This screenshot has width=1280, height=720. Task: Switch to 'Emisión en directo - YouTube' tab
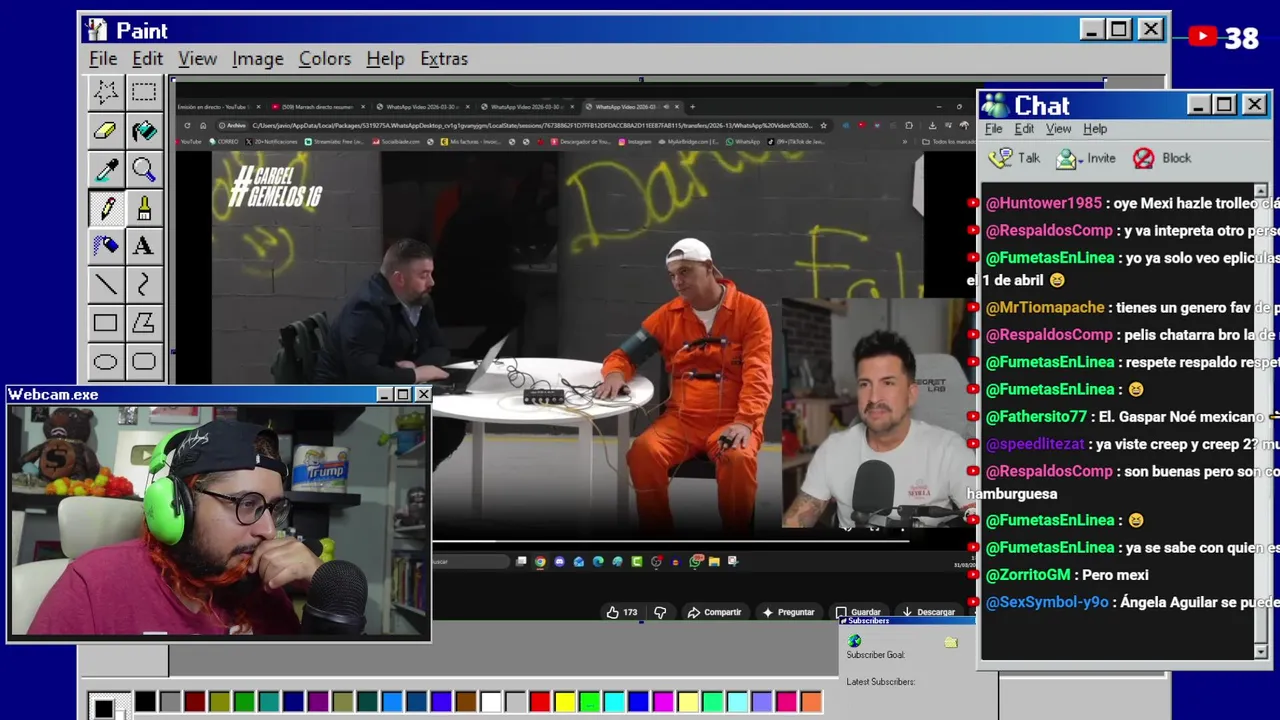[x=217, y=106]
